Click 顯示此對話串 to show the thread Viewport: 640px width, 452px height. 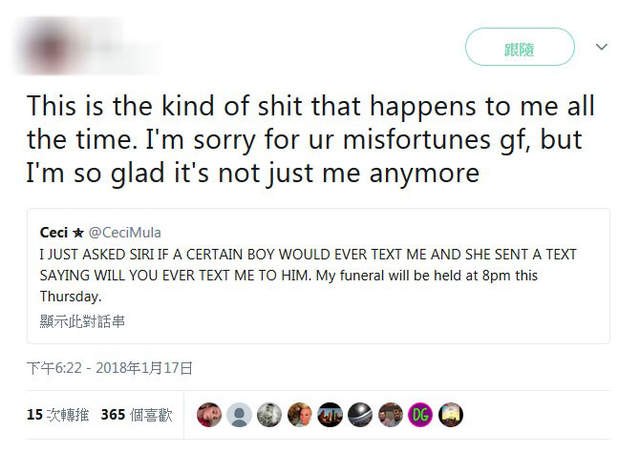(x=83, y=321)
